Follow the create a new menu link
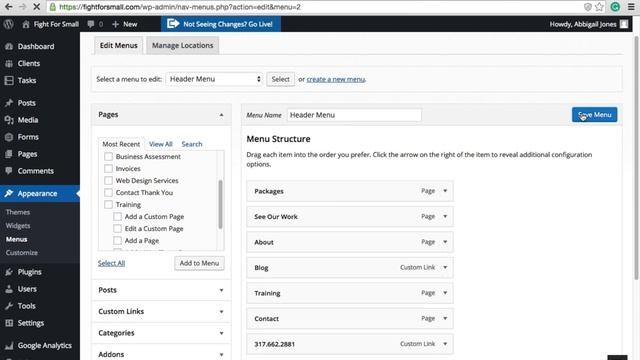The width and height of the screenshot is (640, 360). click(x=336, y=79)
